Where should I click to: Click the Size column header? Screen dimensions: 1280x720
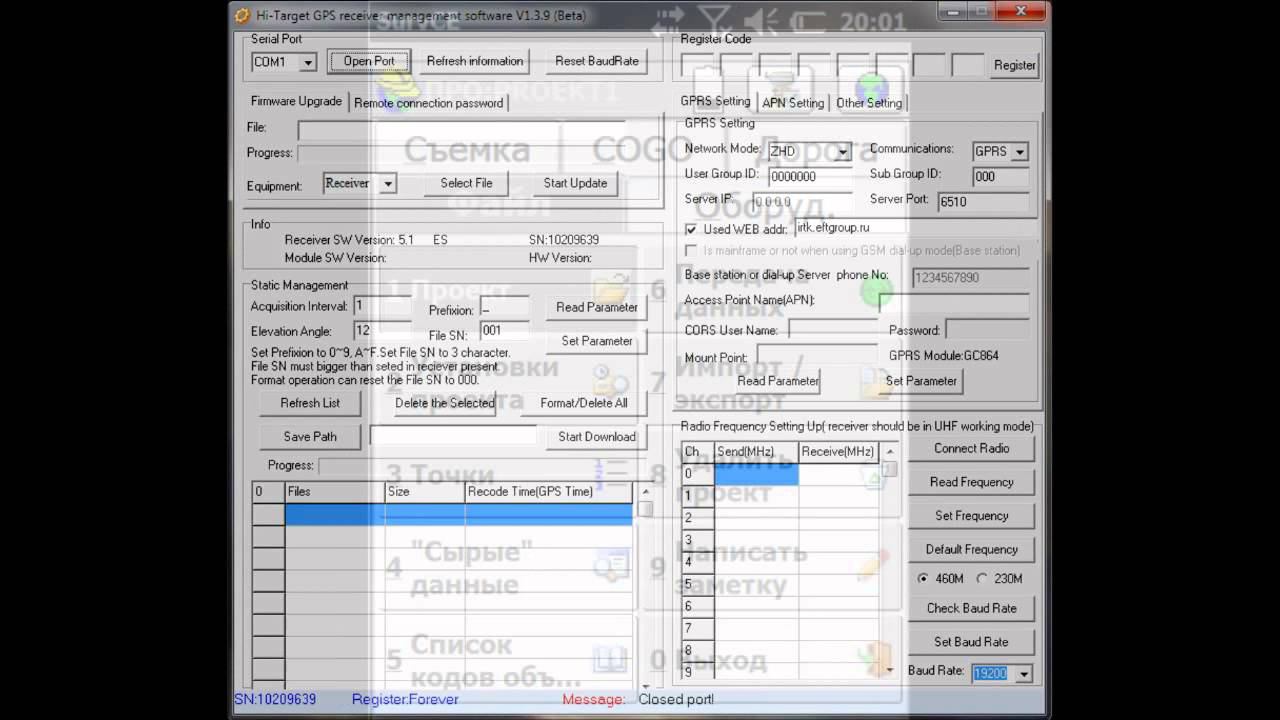pos(425,492)
